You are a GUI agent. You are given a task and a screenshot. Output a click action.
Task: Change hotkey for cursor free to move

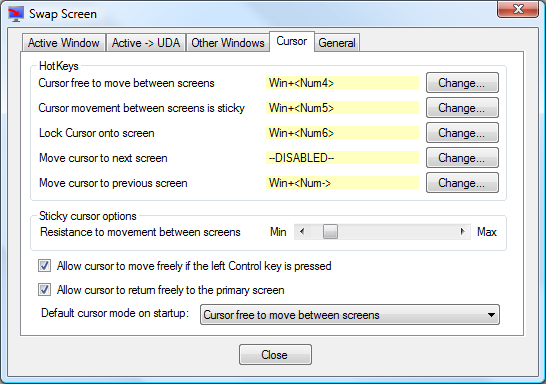462,83
